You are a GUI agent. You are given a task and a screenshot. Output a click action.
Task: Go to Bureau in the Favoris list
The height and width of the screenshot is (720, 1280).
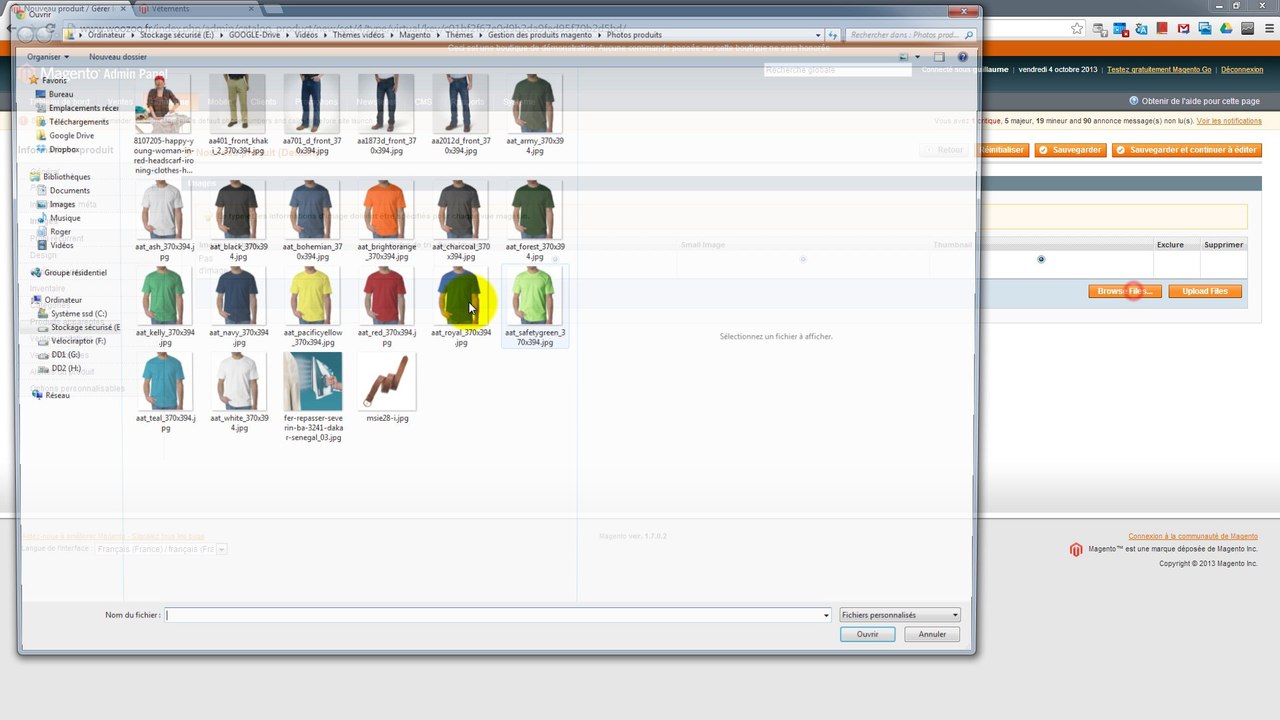60,94
